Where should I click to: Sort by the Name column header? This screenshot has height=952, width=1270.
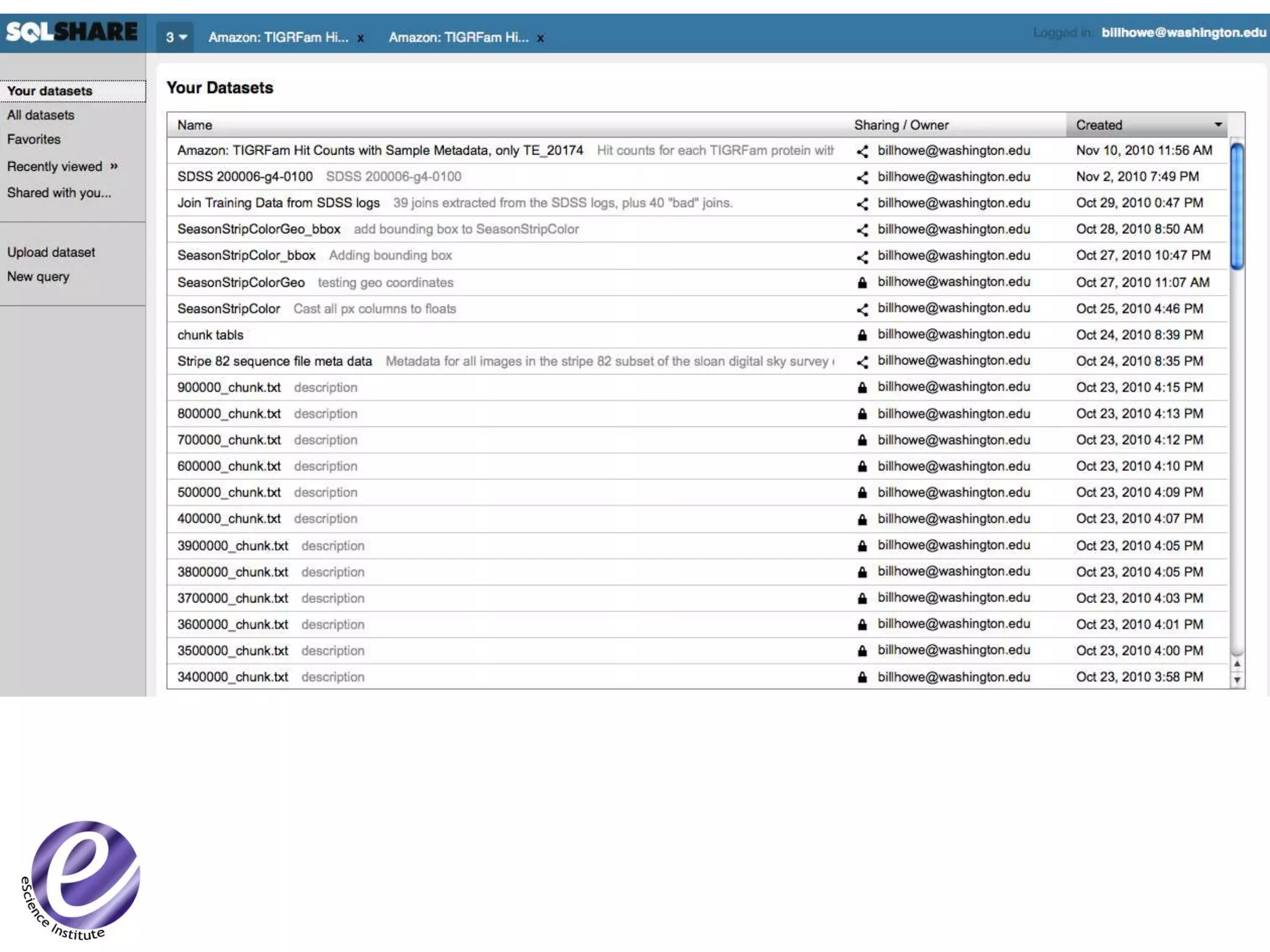pos(195,125)
